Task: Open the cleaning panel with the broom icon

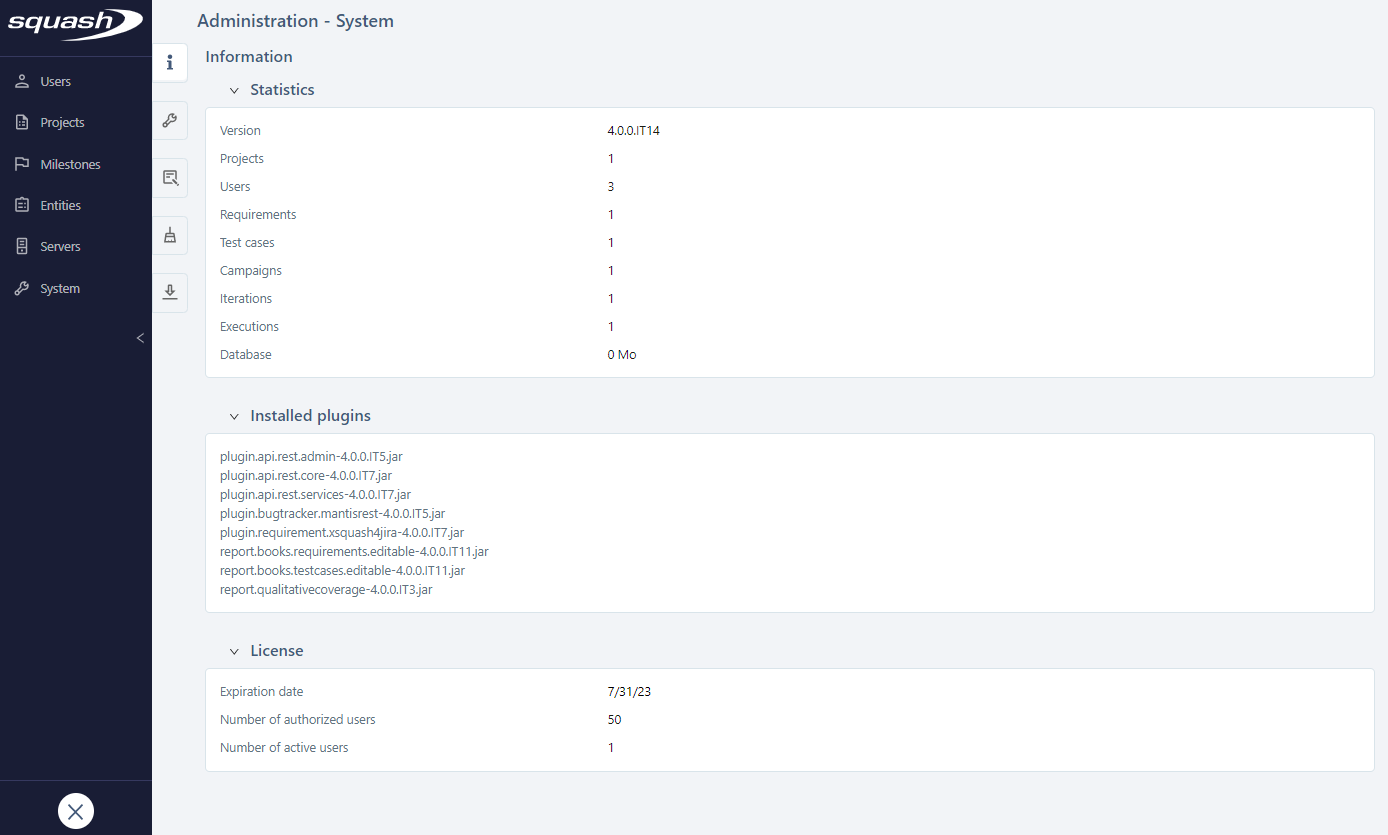Action: [170, 235]
